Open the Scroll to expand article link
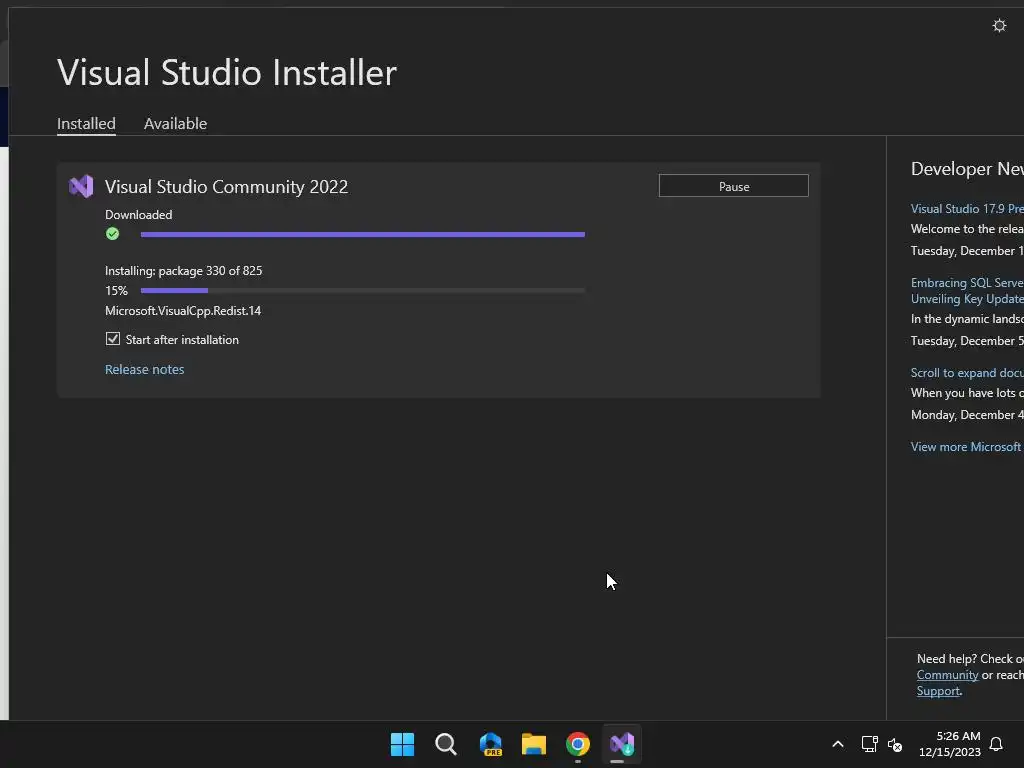The image size is (1024, 768). [967, 373]
